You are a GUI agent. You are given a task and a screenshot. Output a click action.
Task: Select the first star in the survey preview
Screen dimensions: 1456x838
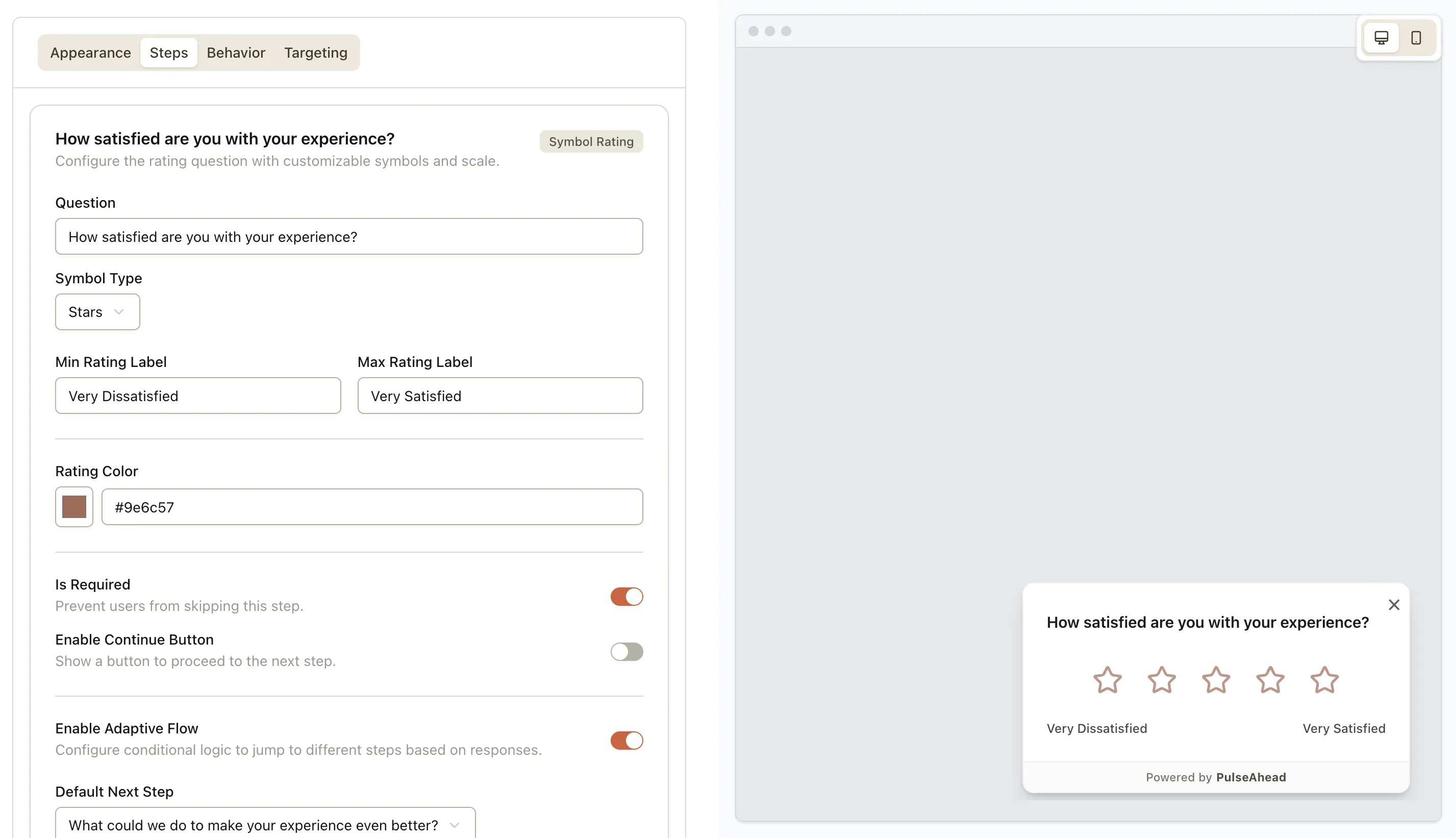1107,680
